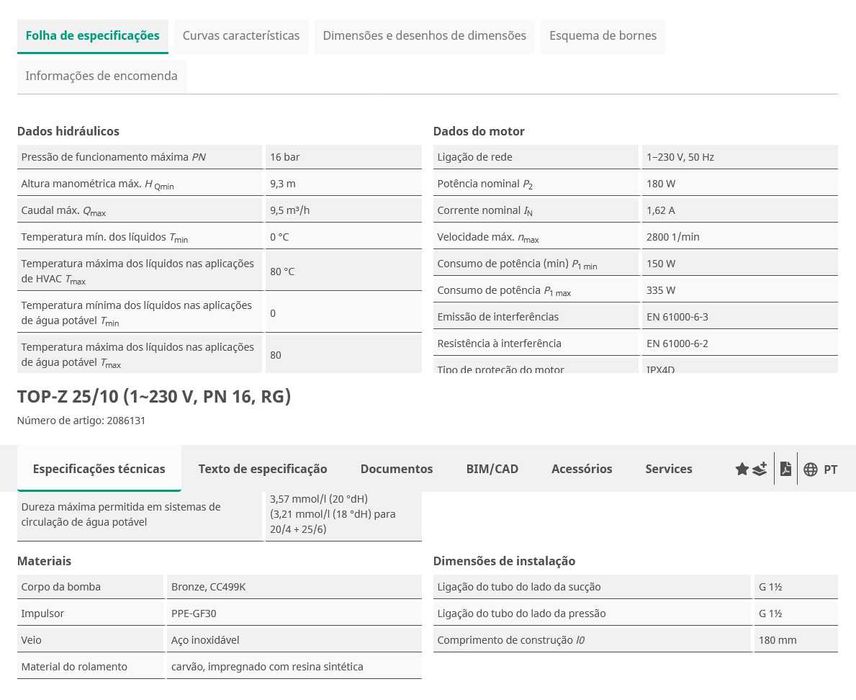856x700 pixels.
Task: Click the 'Dados hidráulicos' heading
Action: tap(68, 131)
